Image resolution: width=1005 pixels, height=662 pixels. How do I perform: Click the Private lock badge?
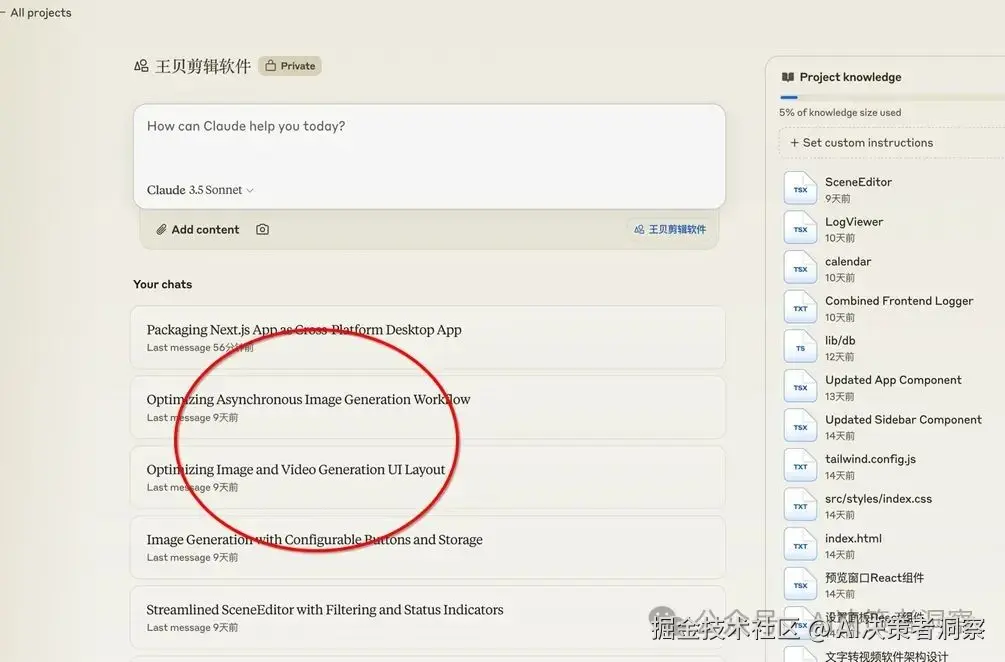pyautogui.click(x=290, y=66)
